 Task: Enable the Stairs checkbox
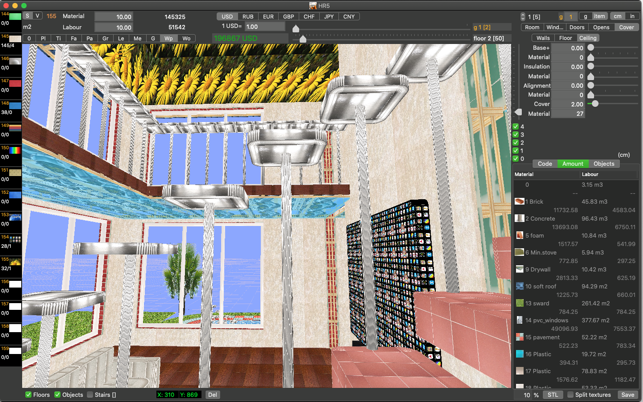click(x=90, y=395)
